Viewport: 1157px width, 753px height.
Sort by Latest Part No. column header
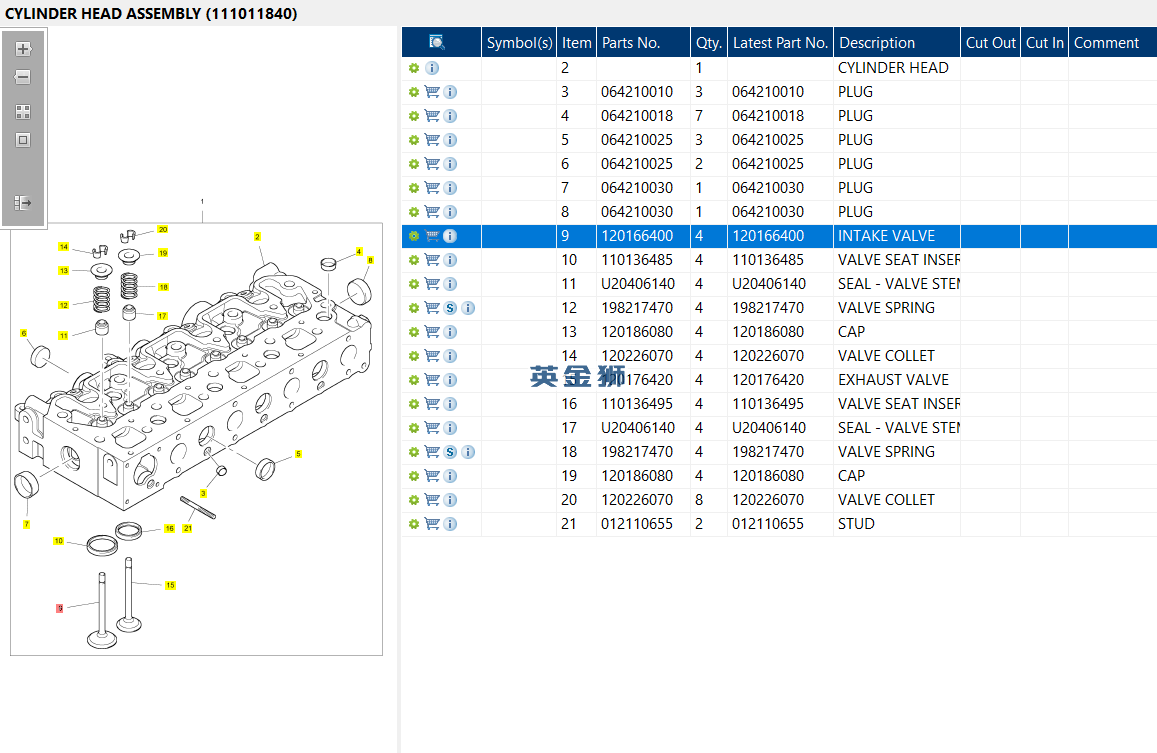point(781,43)
